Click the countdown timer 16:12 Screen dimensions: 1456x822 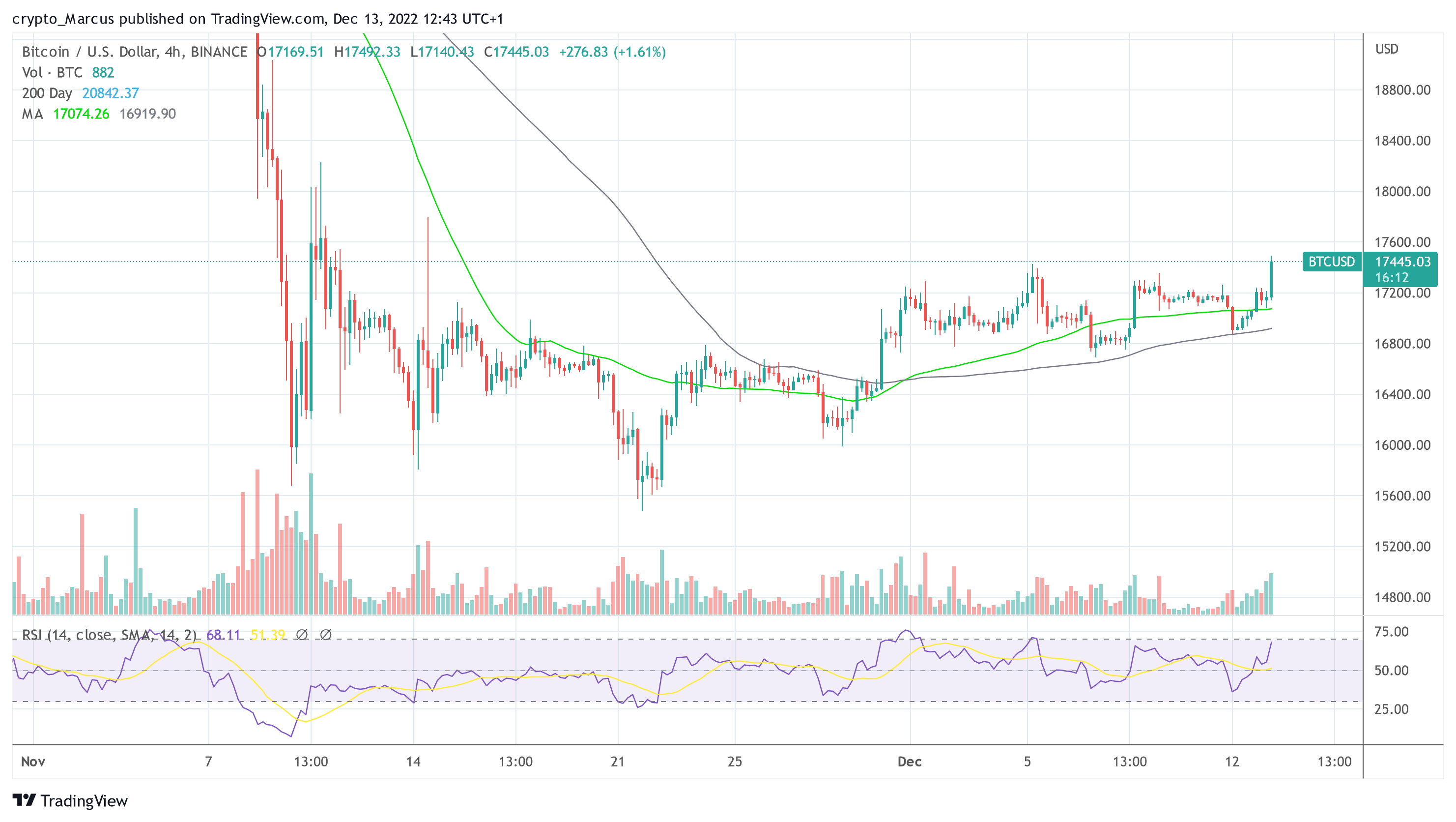pos(1392,278)
